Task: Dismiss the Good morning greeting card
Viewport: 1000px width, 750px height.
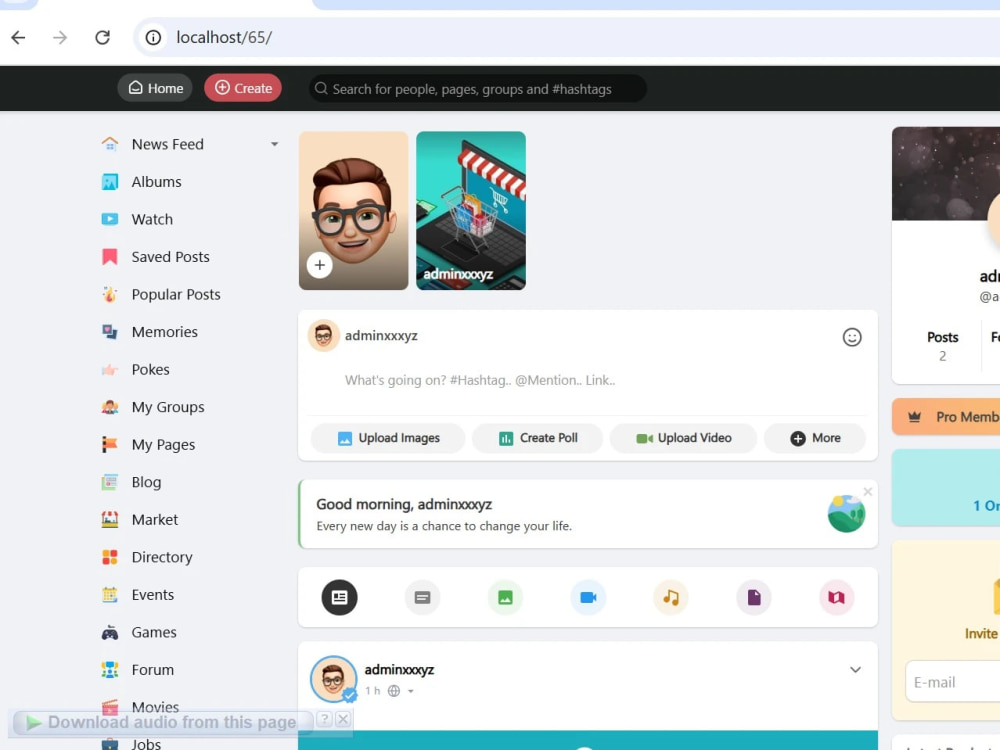Action: 867,492
